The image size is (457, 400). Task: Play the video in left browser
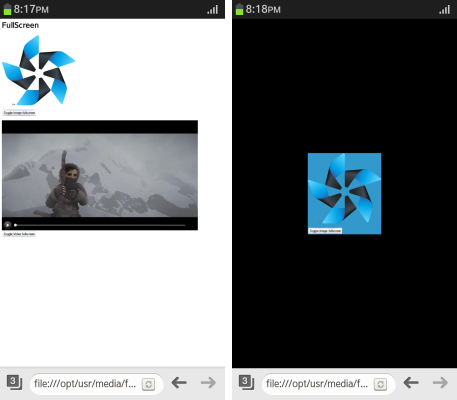point(7,225)
